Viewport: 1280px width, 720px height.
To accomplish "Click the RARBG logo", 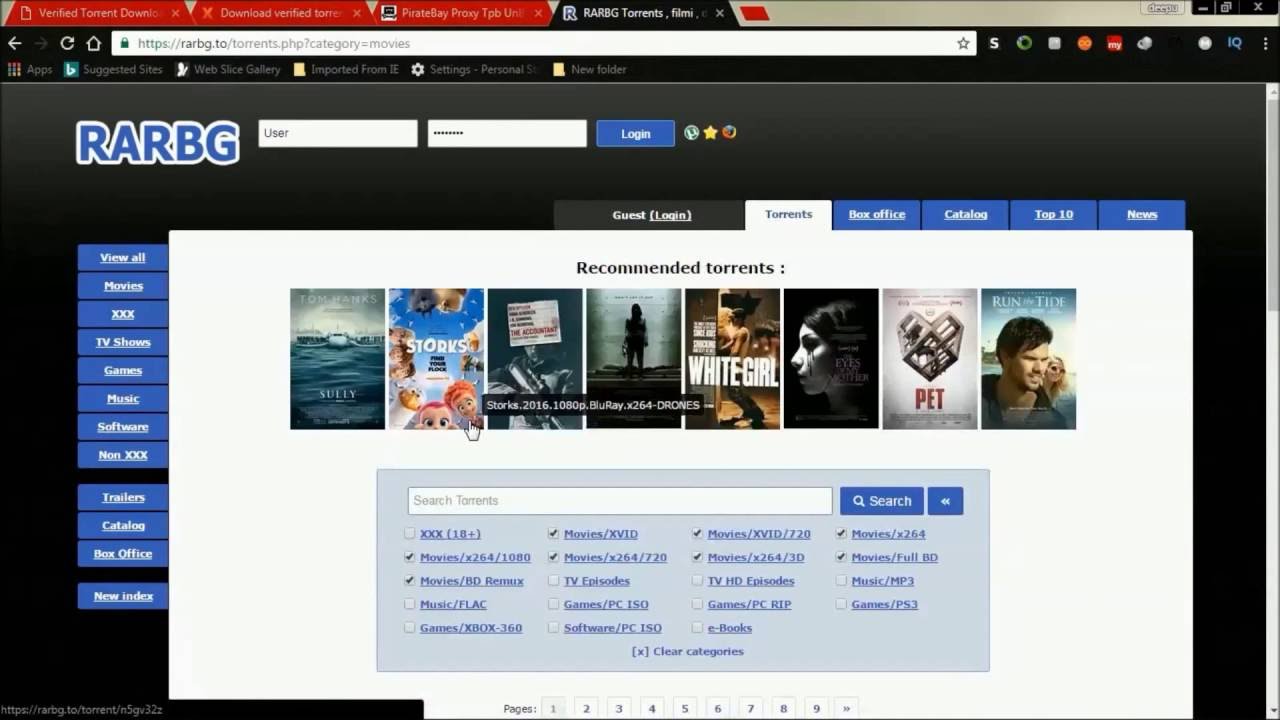I will point(158,142).
